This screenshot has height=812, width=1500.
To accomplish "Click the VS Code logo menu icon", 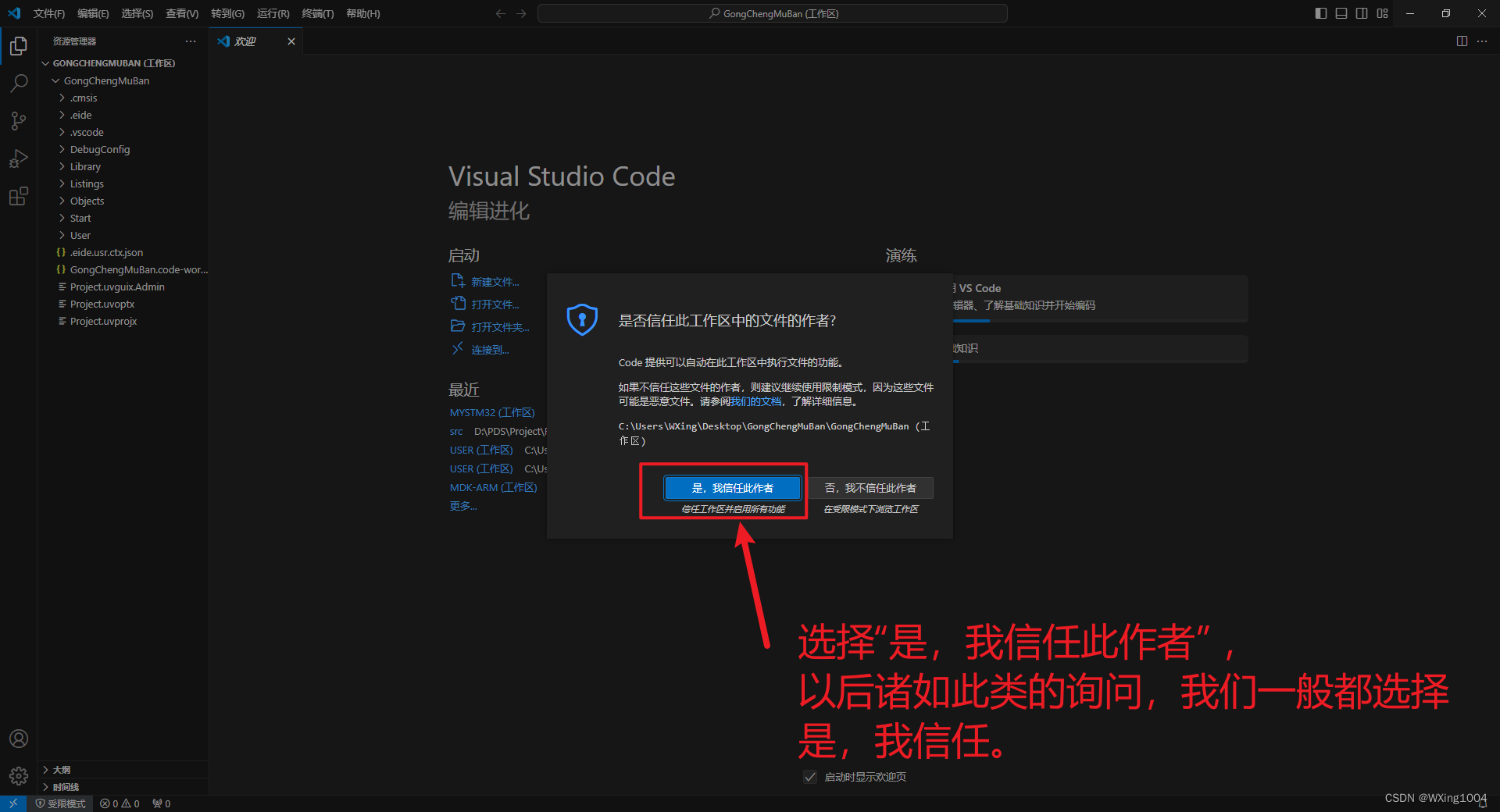I will [14, 13].
